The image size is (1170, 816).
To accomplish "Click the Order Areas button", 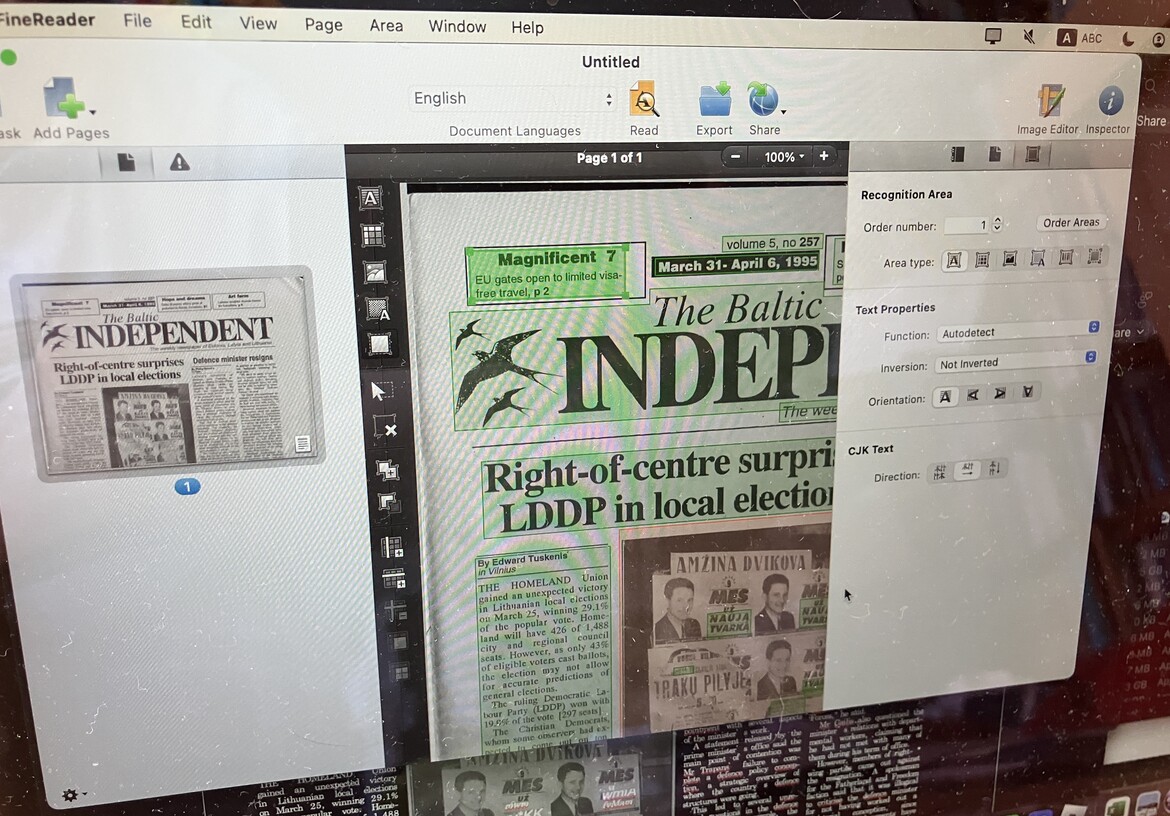I will coord(1070,223).
